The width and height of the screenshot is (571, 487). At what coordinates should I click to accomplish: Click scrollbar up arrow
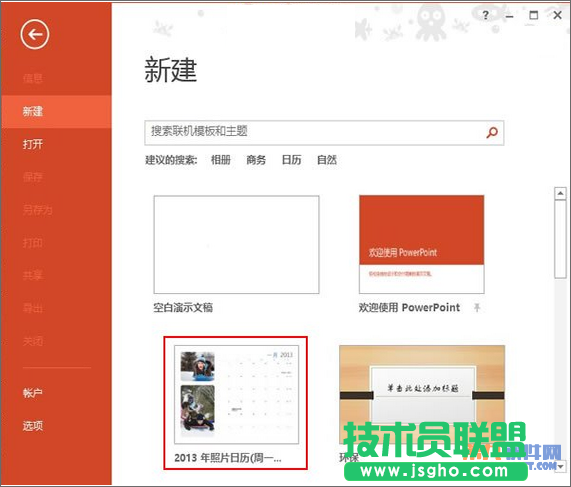(560, 193)
